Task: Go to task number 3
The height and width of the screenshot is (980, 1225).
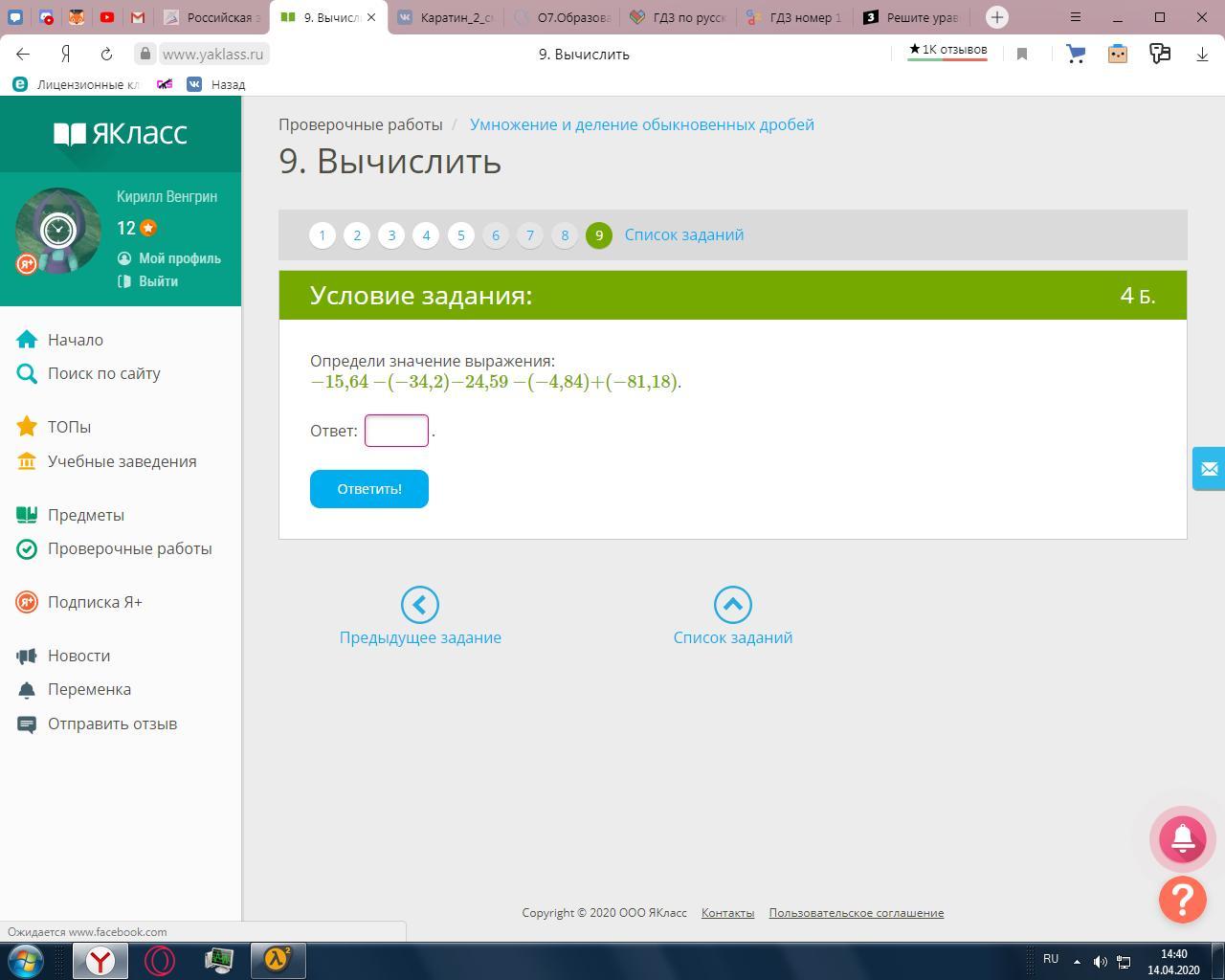Action: 391,235
